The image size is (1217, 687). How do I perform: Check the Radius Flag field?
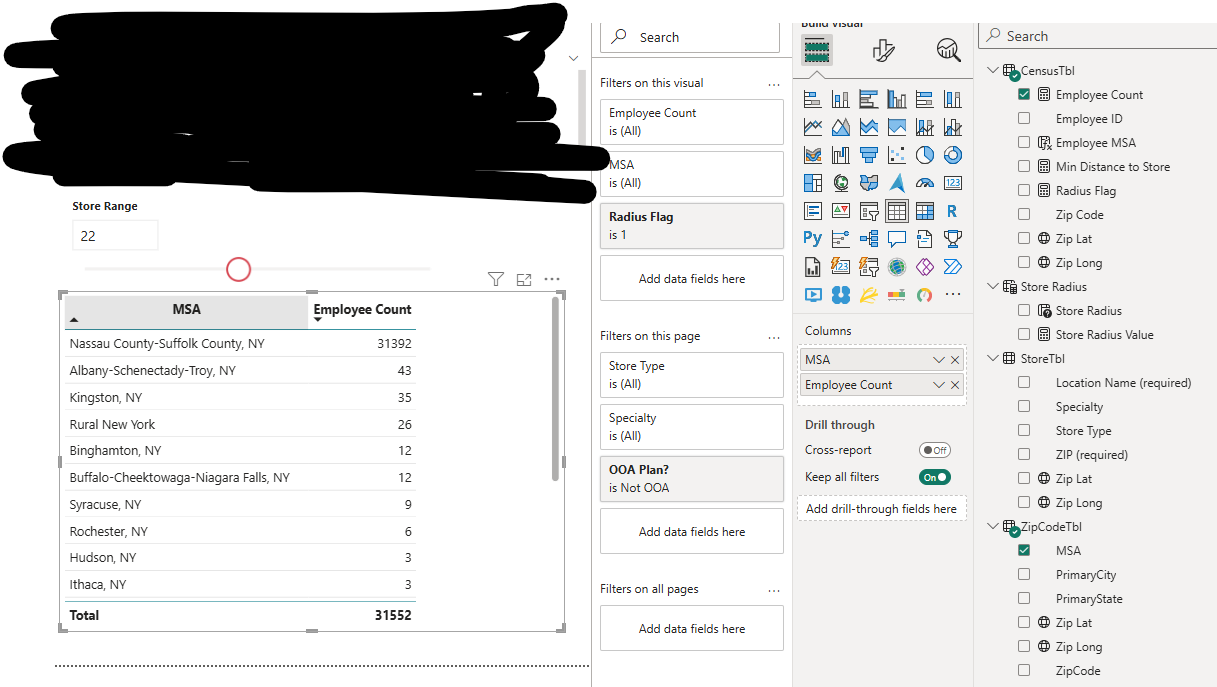point(1024,191)
